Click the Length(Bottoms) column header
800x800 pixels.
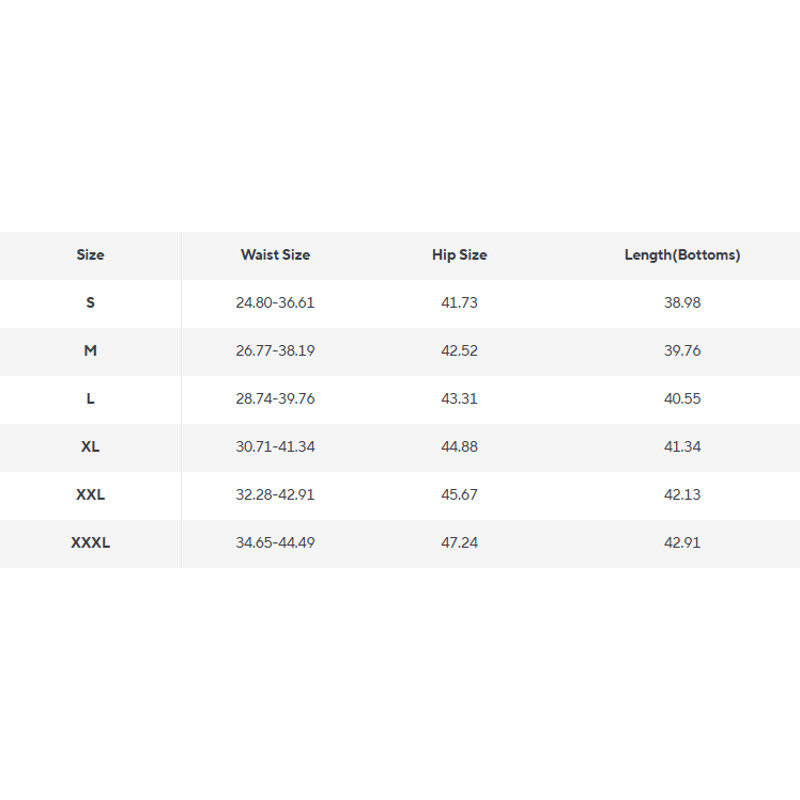(682, 255)
